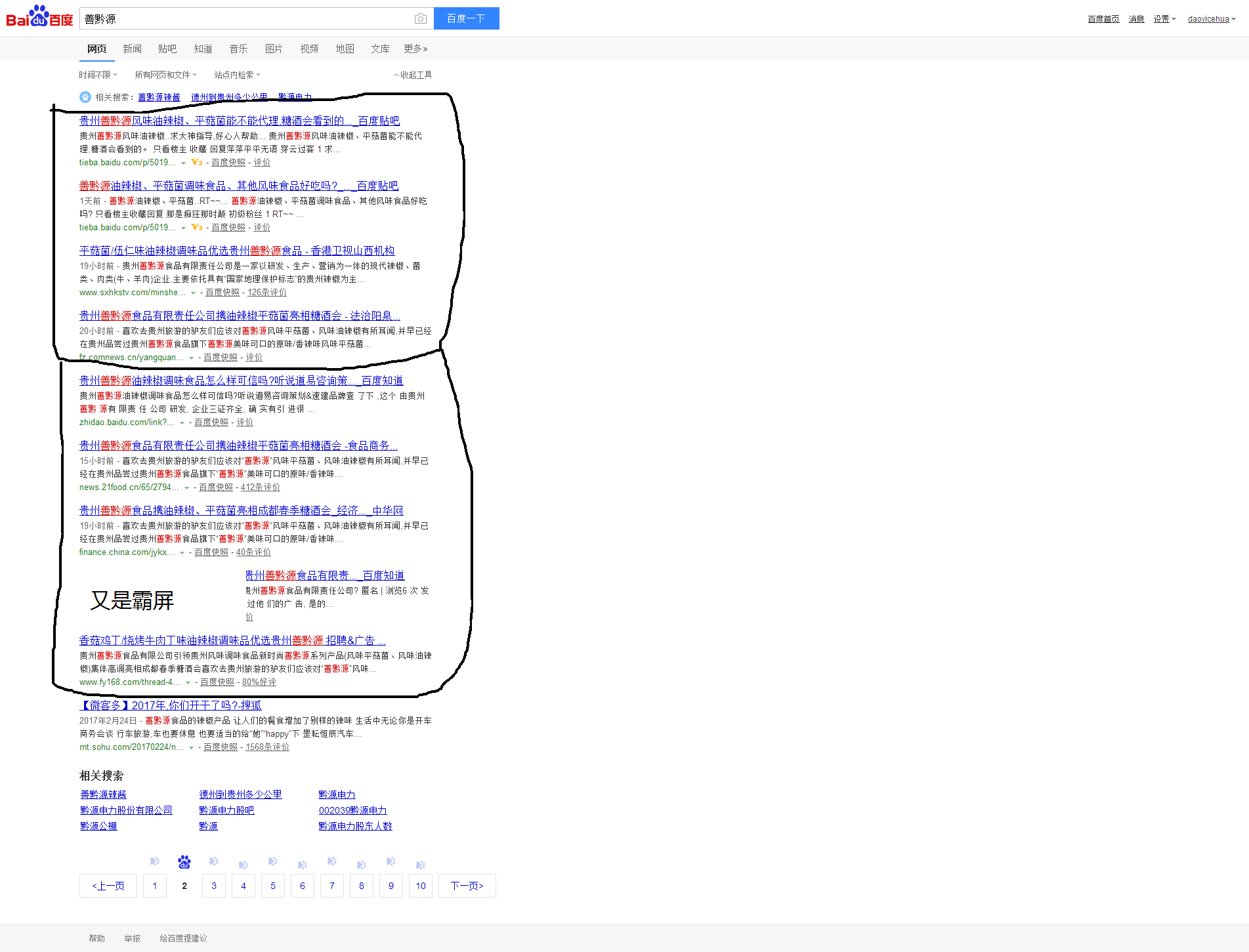
Task: Switch to the 新闻 tab
Action: click(x=132, y=49)
